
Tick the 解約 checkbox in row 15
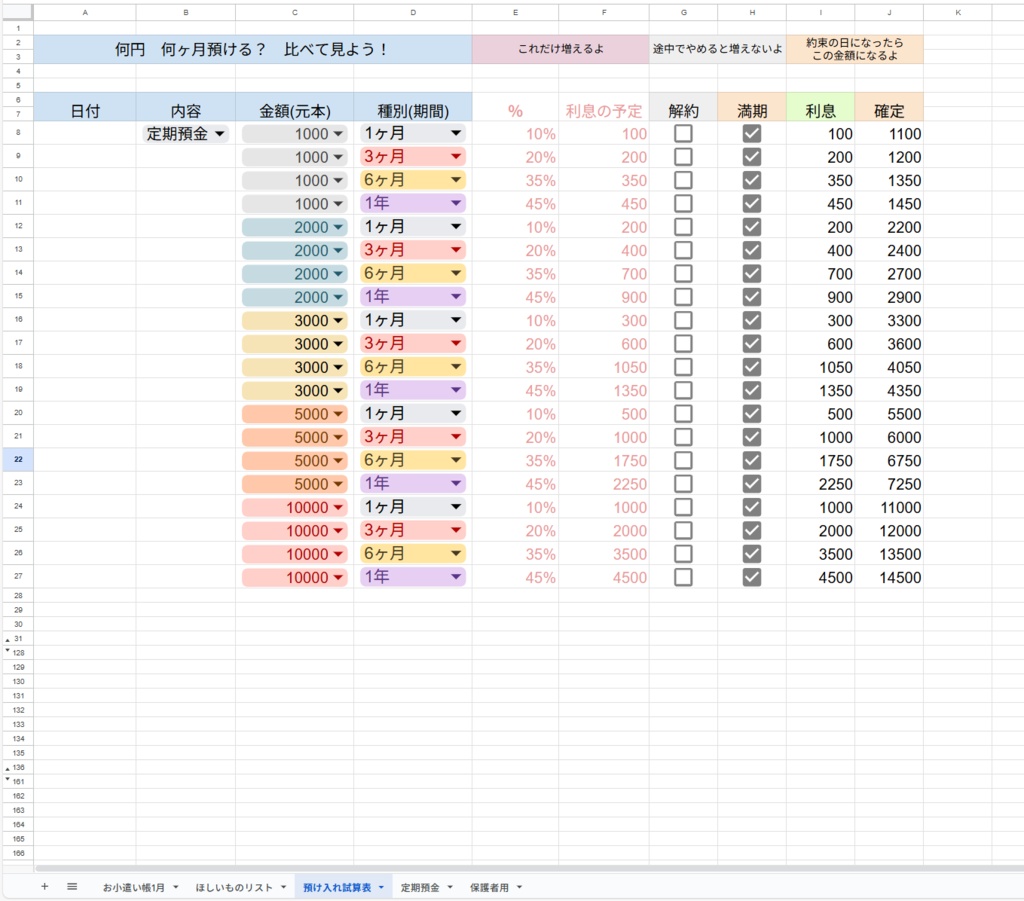click(684, 296)
